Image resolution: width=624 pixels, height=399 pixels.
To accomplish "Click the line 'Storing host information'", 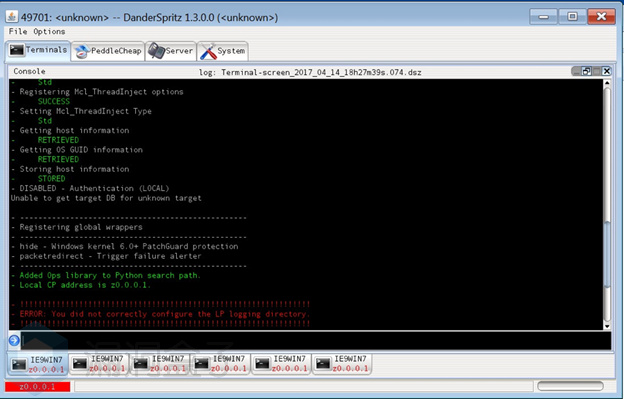I will click(x=74, y=169).
